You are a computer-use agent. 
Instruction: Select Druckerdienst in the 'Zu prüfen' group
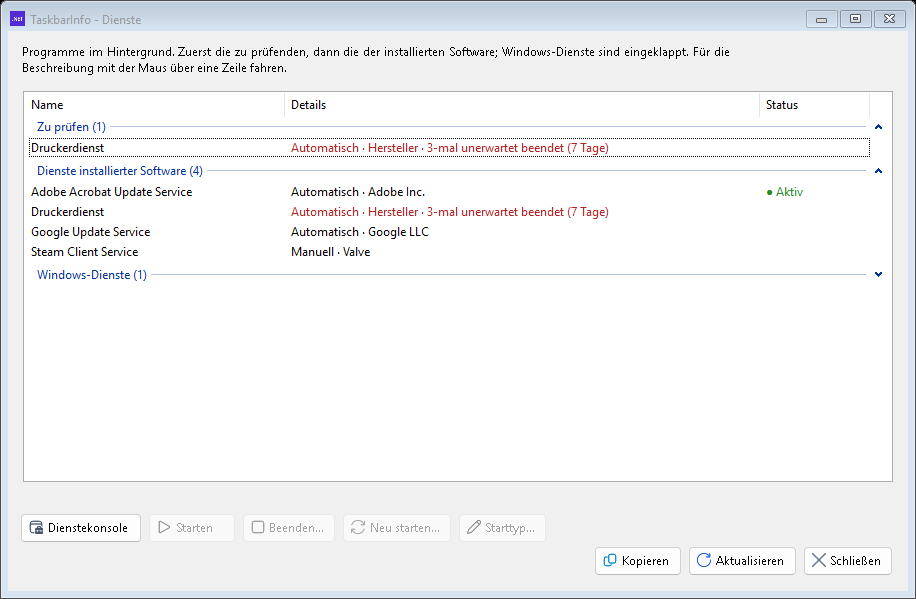[x=449, y=148]
